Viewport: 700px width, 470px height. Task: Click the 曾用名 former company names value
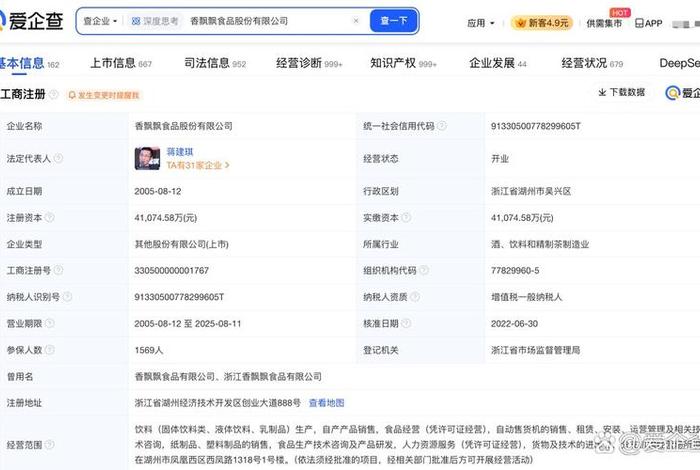228,377
